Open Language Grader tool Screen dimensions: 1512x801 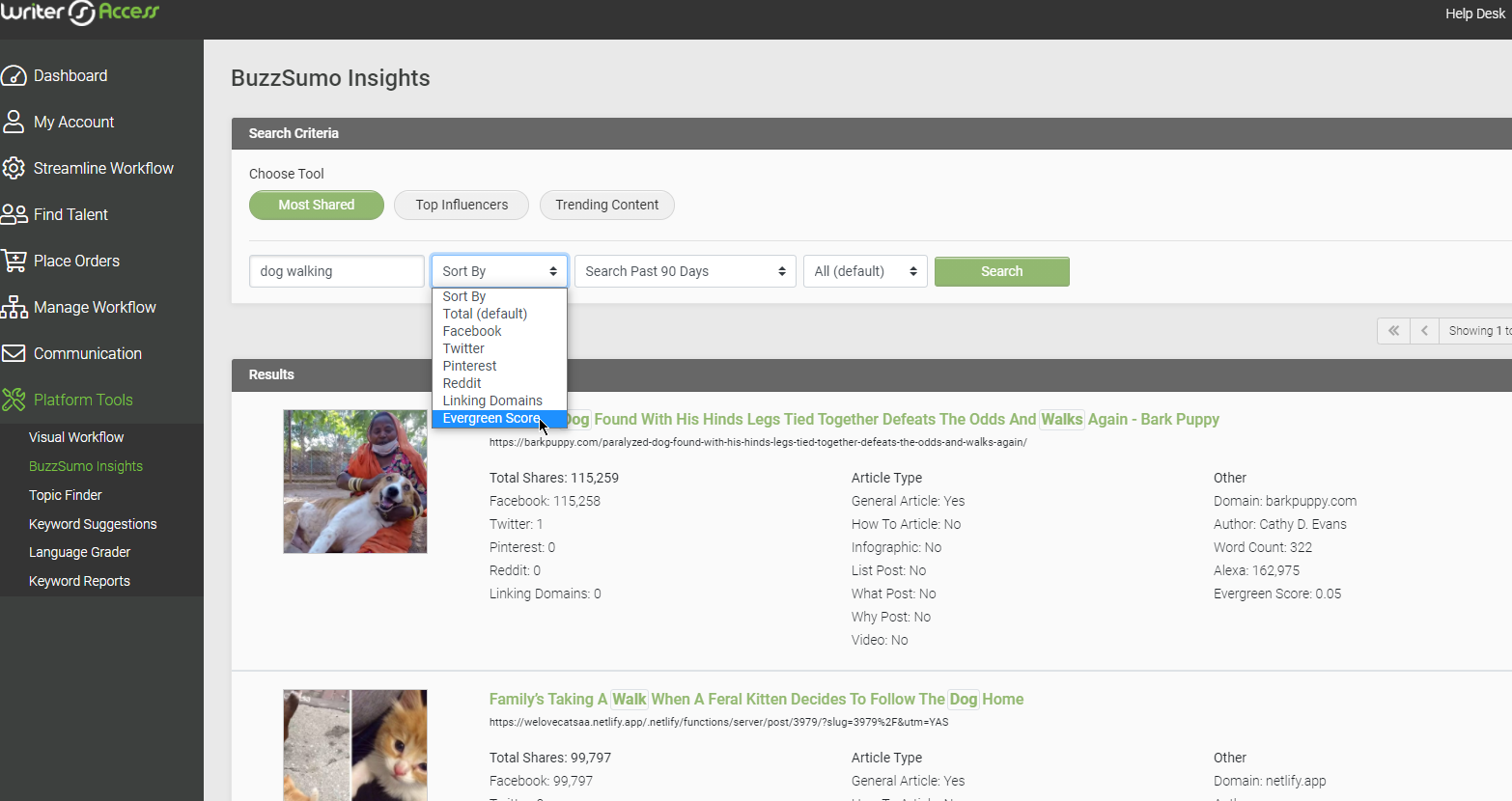click(79, 552)
